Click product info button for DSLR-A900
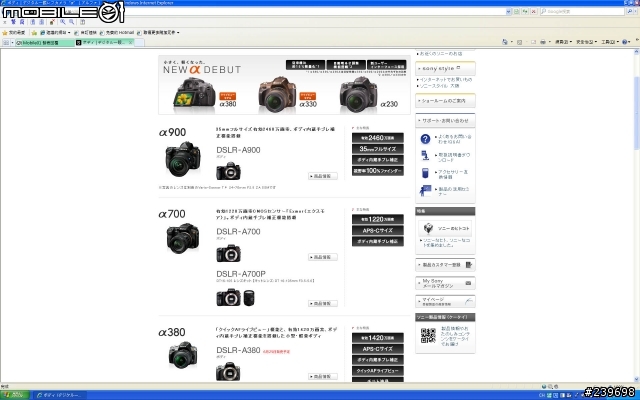The width and height of the screenshot is (640, 400). tap(322, 176)
